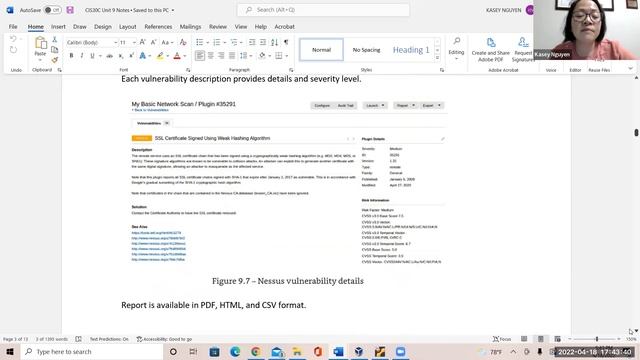640x360 pixels.
Task: Align text right
Action: (221, 56)
